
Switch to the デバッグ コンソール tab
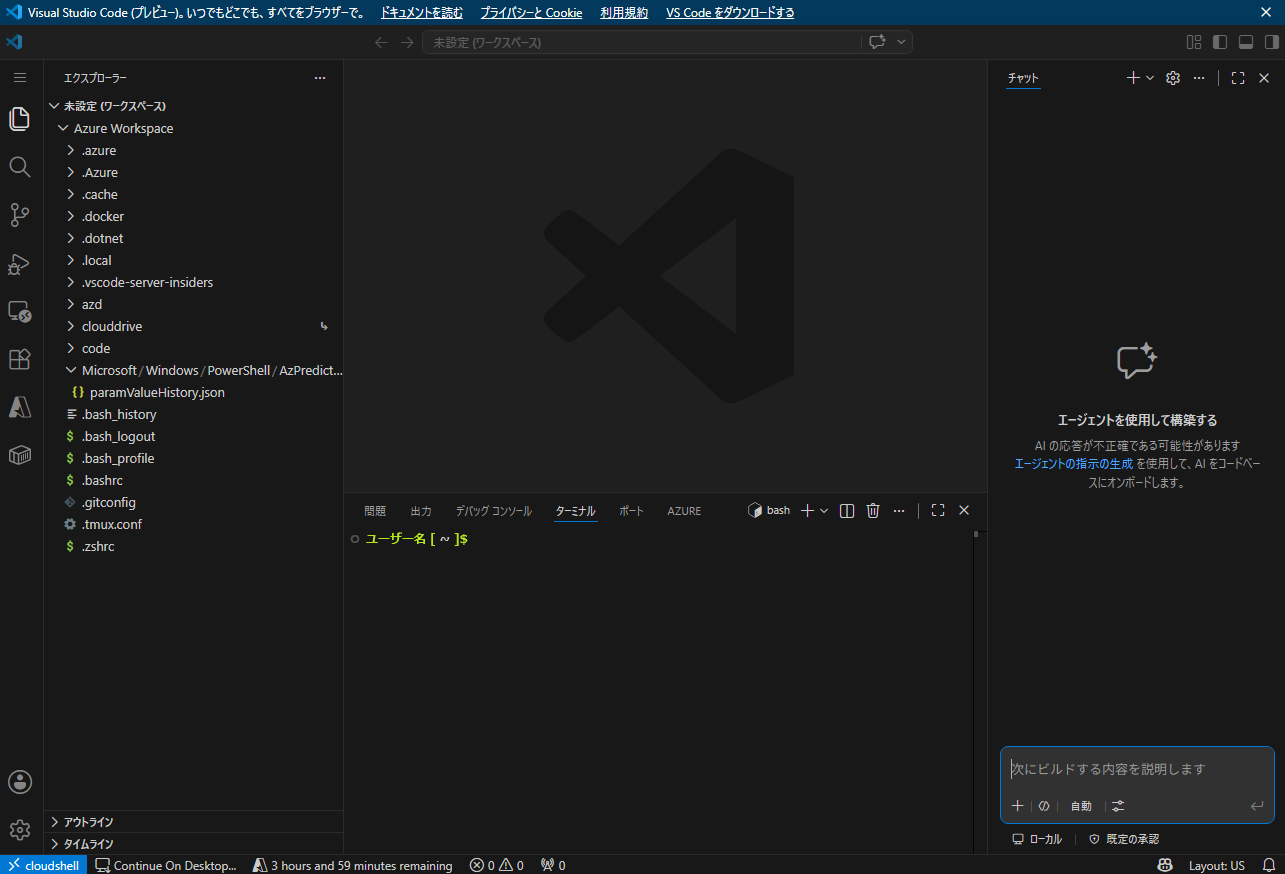pyautogui.click(x=494, y=510)
